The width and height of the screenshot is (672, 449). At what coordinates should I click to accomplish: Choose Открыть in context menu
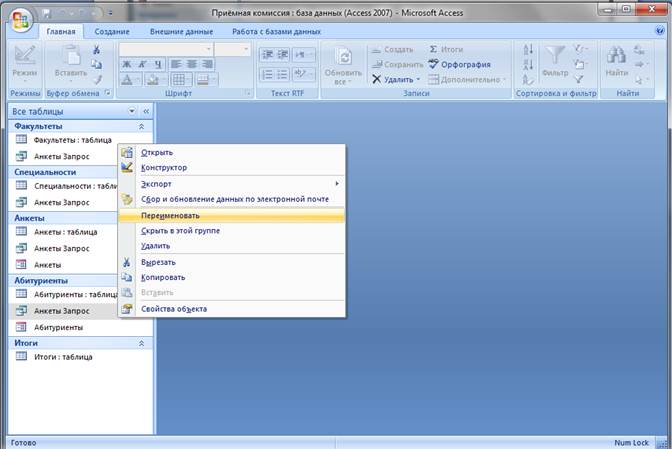pos(231,153)
